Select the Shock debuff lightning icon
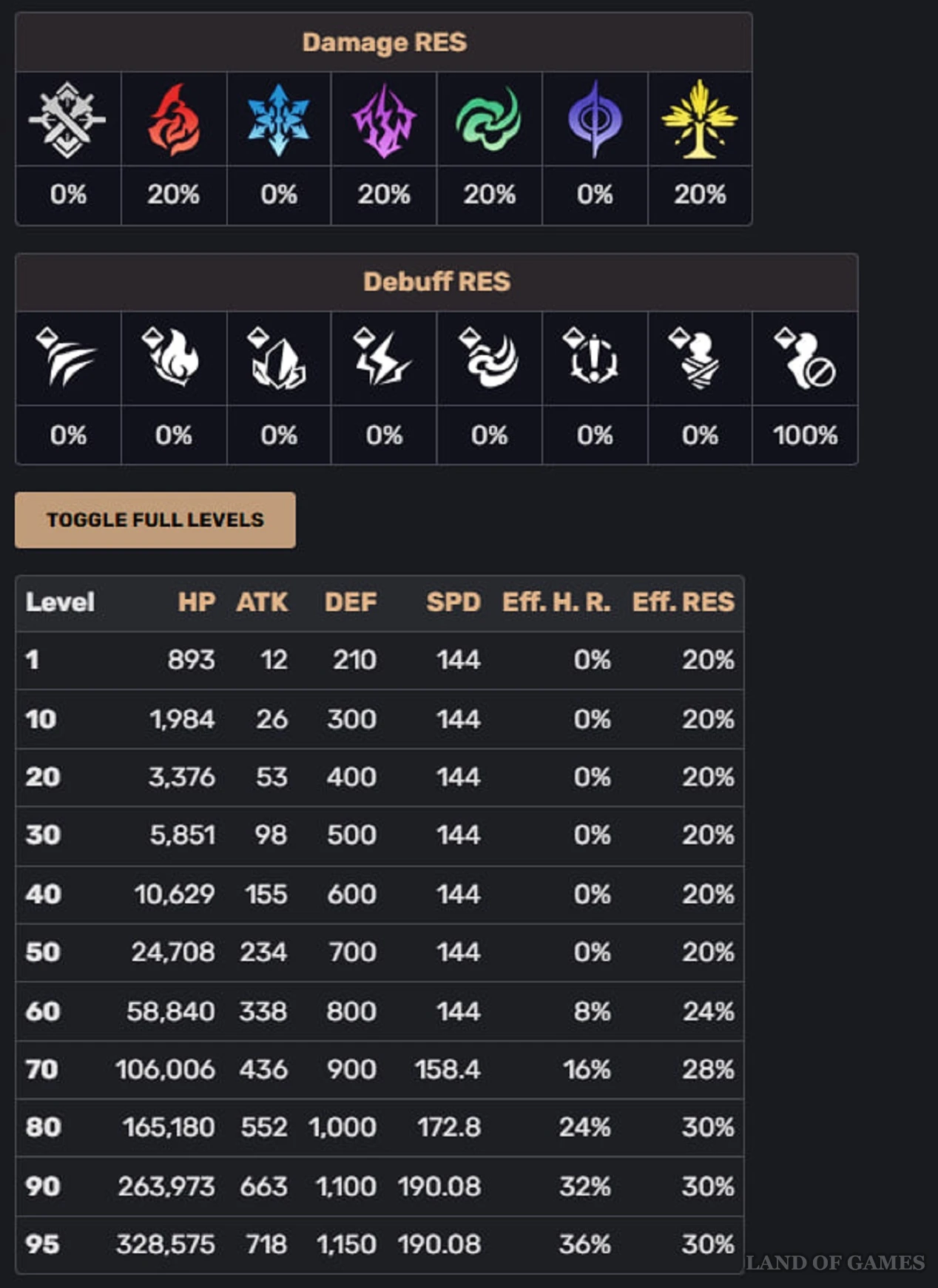938x1288 pixels. (x=382, y=357)
